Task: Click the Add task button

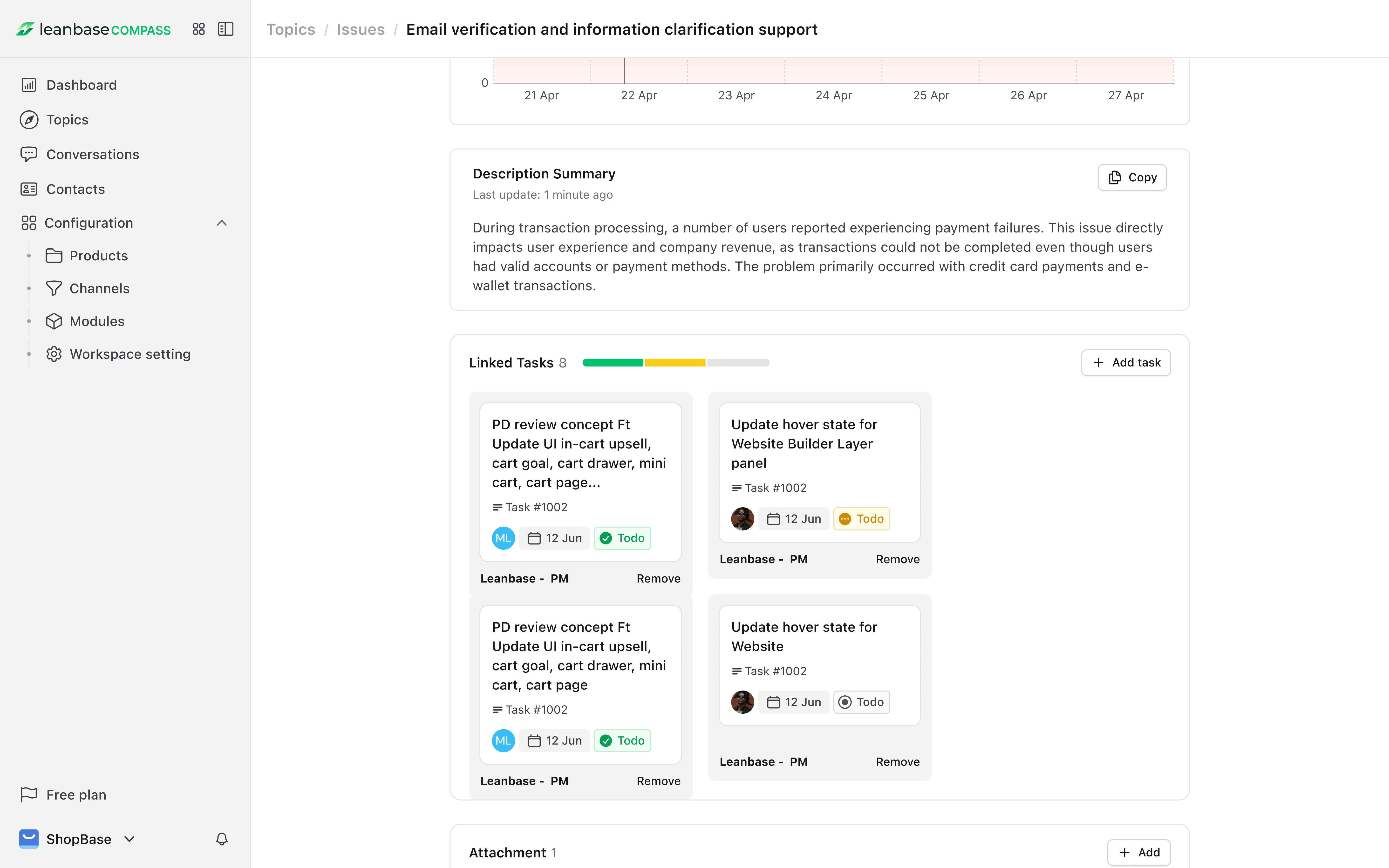Action: [1126, 362]
